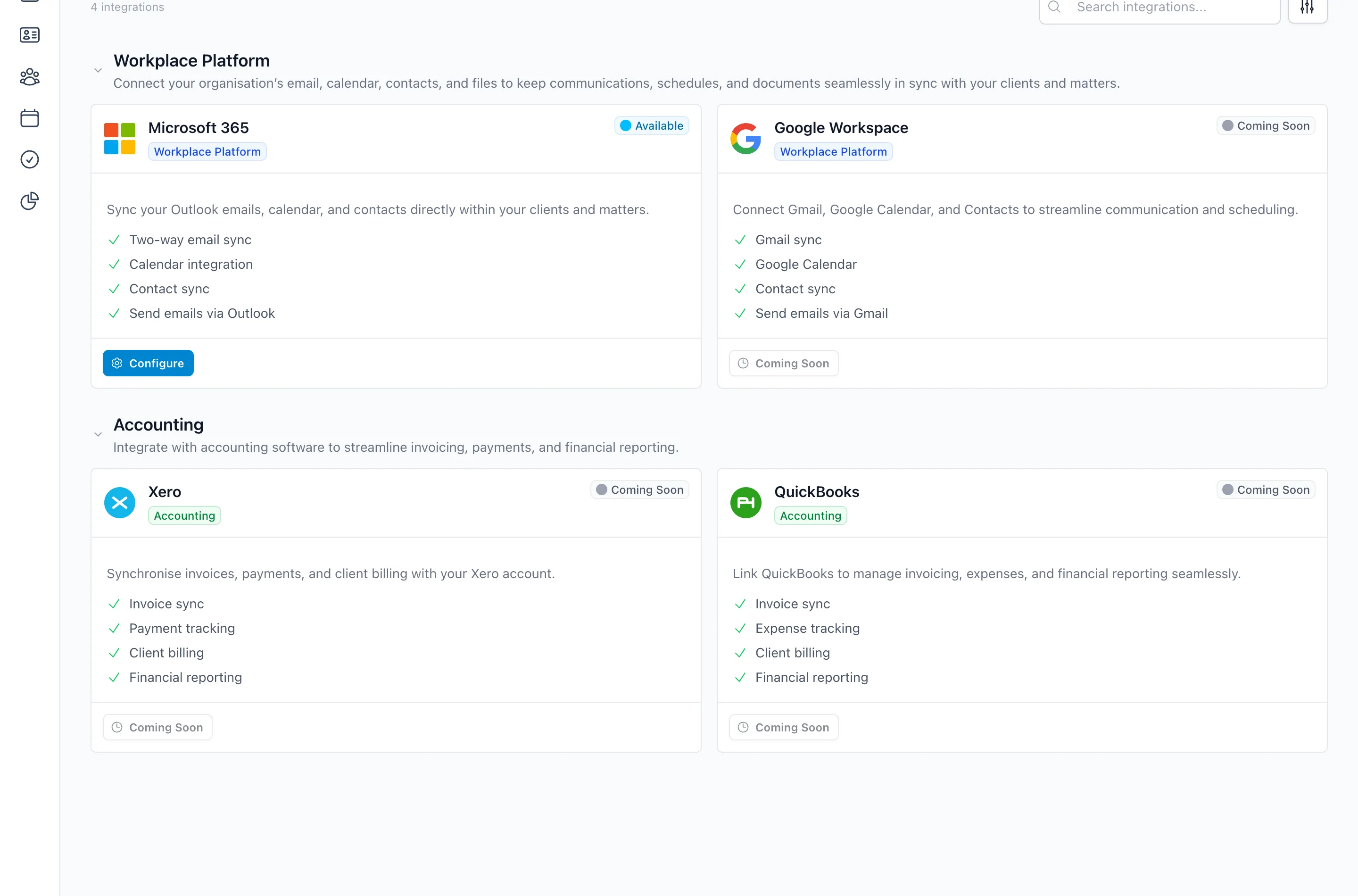The image size is (1358, 896).
Task: Click the Xero logo
Action: pos(119,503)
